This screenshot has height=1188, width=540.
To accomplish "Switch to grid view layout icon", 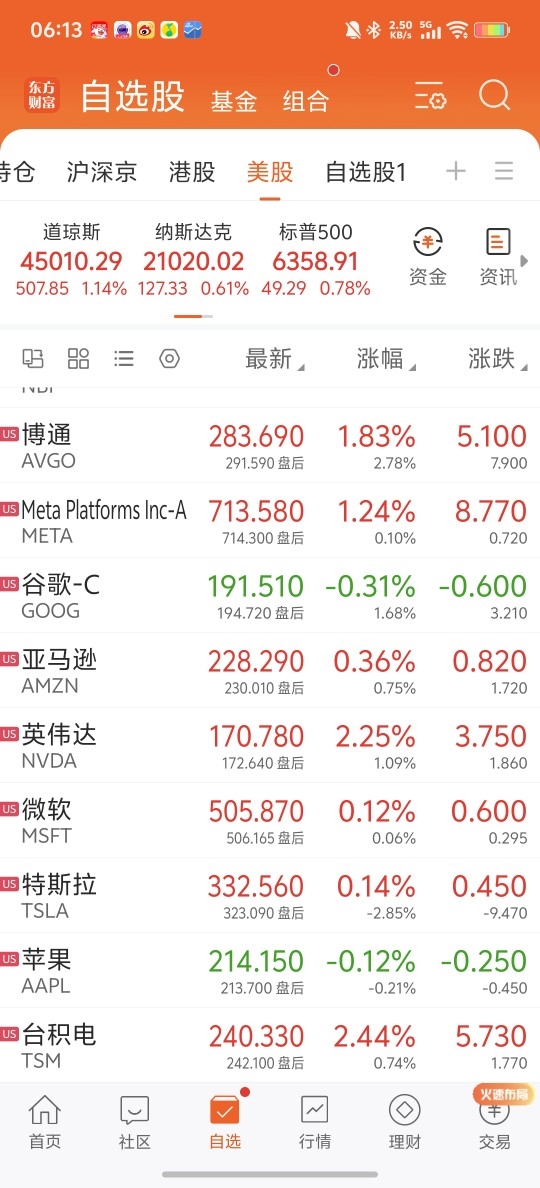I will (79, 358).
